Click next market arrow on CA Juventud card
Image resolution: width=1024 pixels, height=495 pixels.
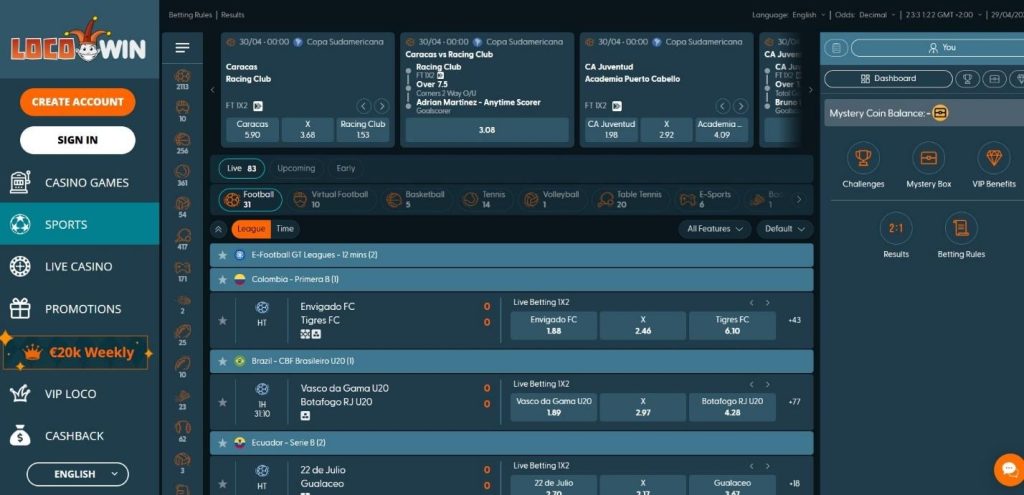[740, 106]
